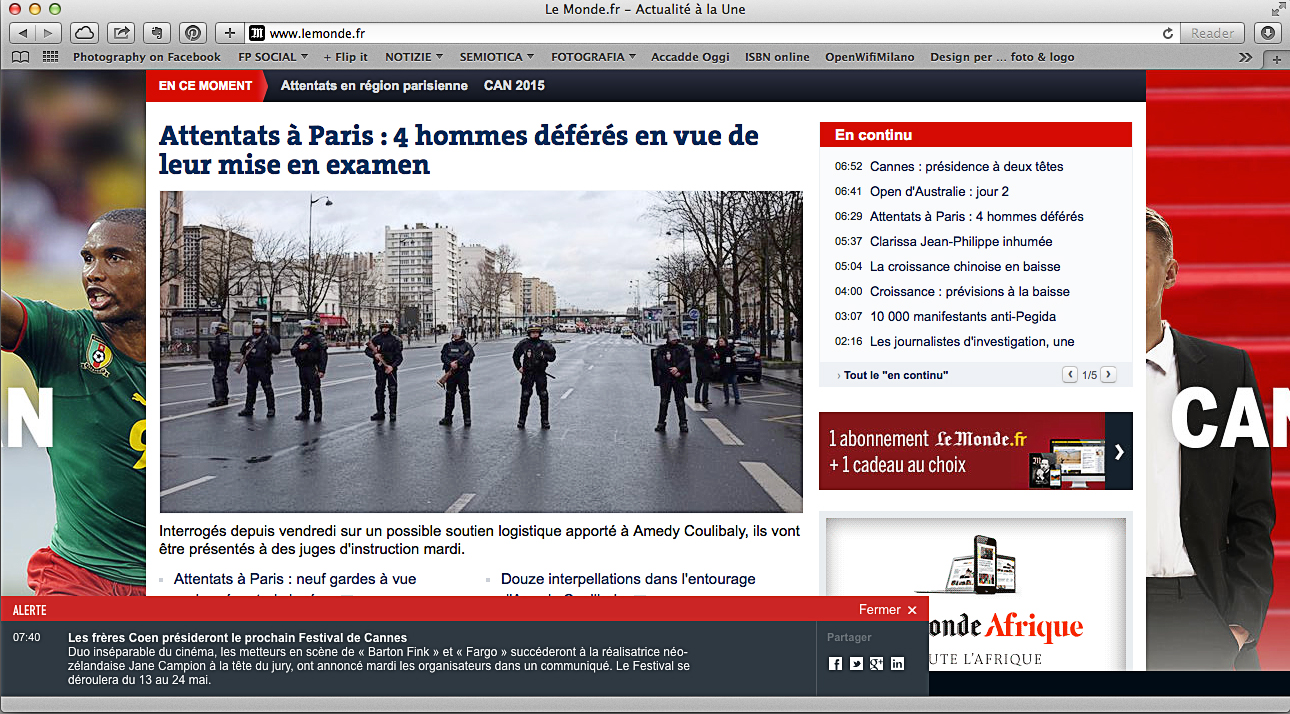The image size is (1290, 714).
Task: Open headline 'Attentats à Paris : 4 hommes déférés'
Action: (459, 149)
